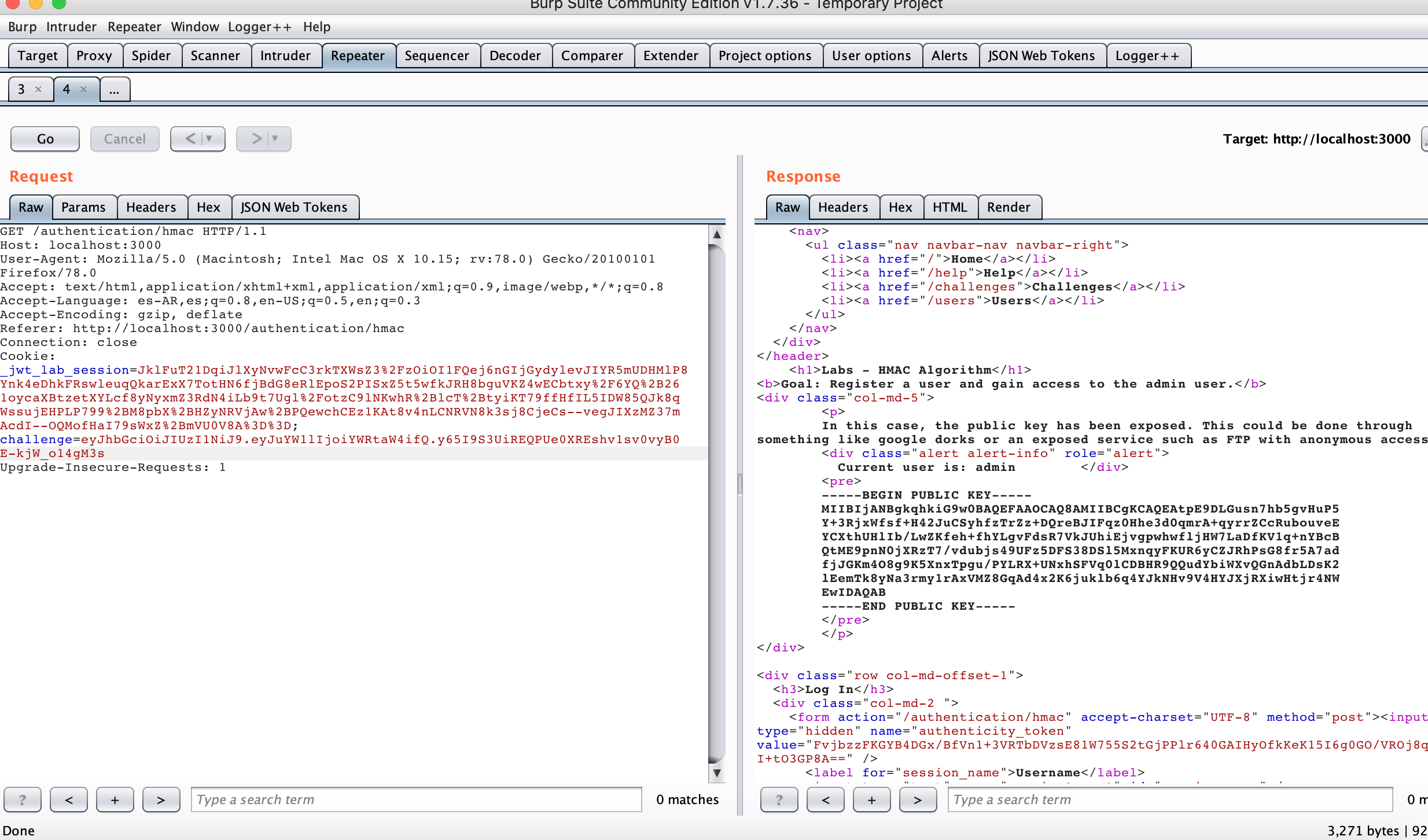Find next match in response

pyautogui.click(x=918, y=800)
